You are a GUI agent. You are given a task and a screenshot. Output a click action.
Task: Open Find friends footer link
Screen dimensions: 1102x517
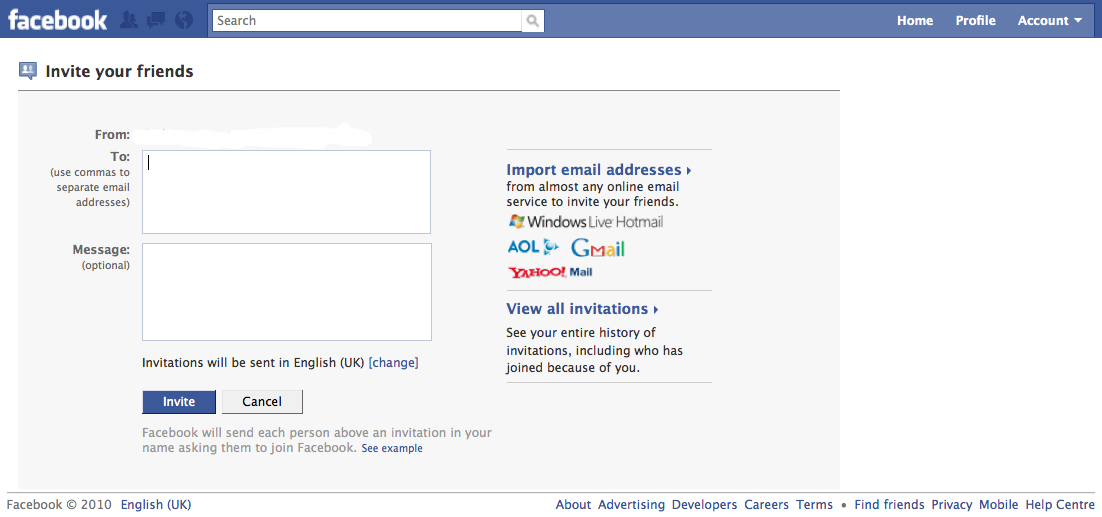[x=889, y=504]
